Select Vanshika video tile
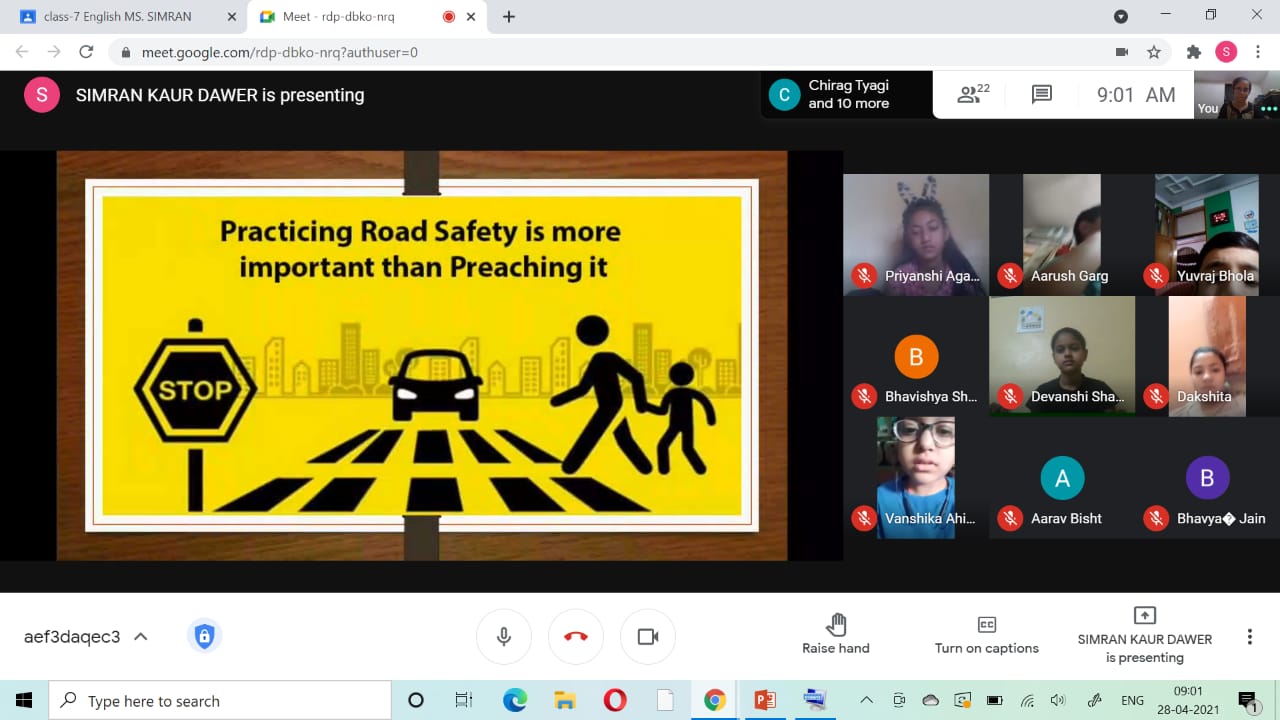The image size is (1280, 720). tap(916, 478)
